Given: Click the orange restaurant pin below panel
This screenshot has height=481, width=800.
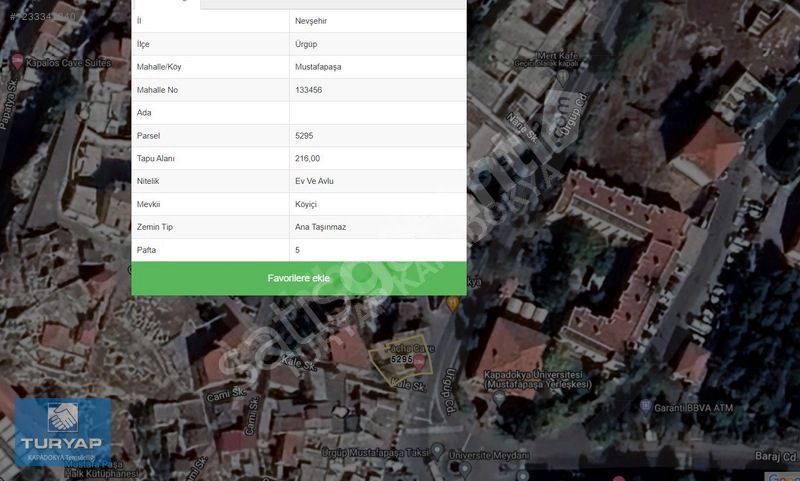Looking at the screenshot, I should (454, 303).
